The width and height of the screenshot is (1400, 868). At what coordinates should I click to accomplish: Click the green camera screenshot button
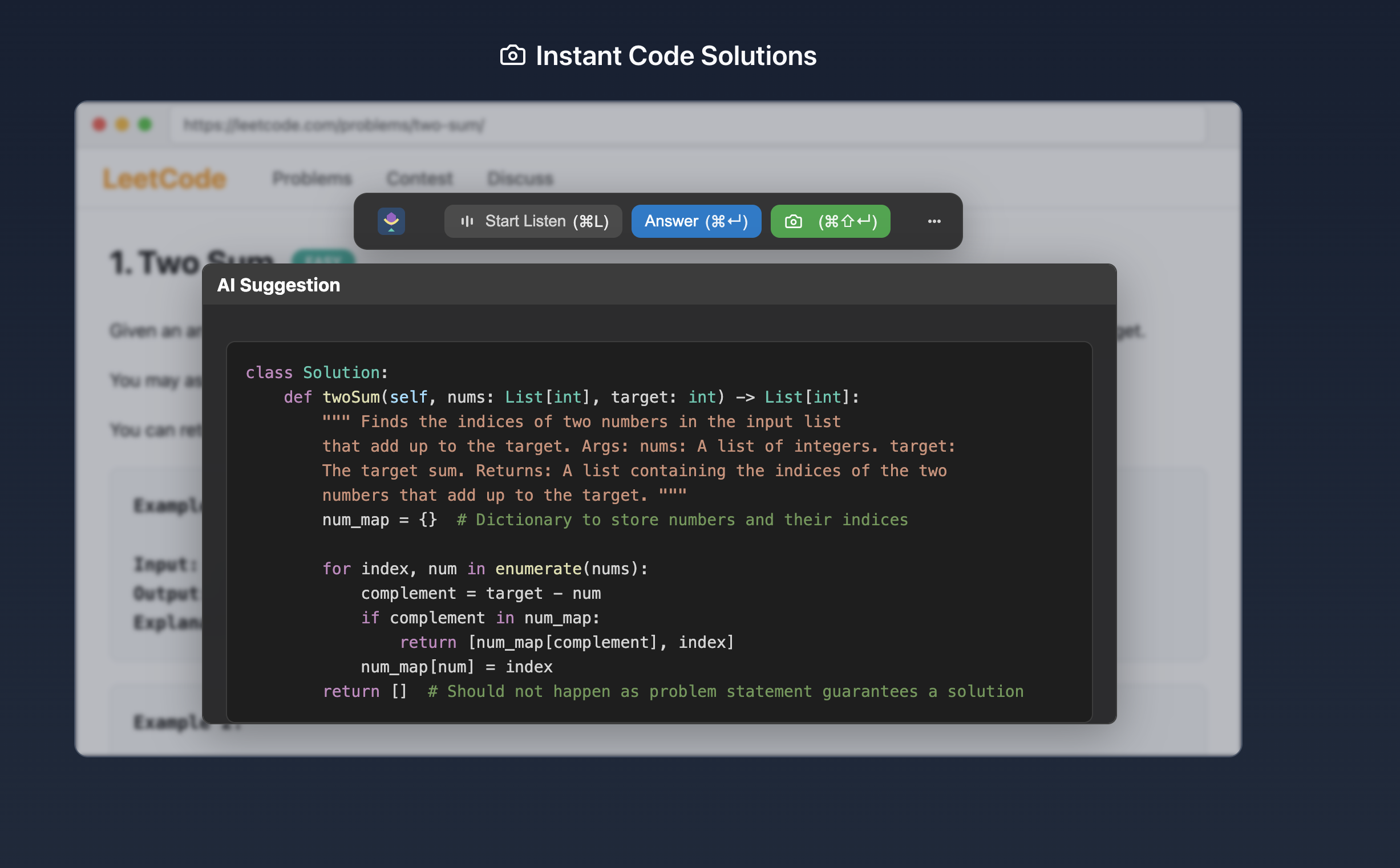pyautogui.click(x=830, y=222)
